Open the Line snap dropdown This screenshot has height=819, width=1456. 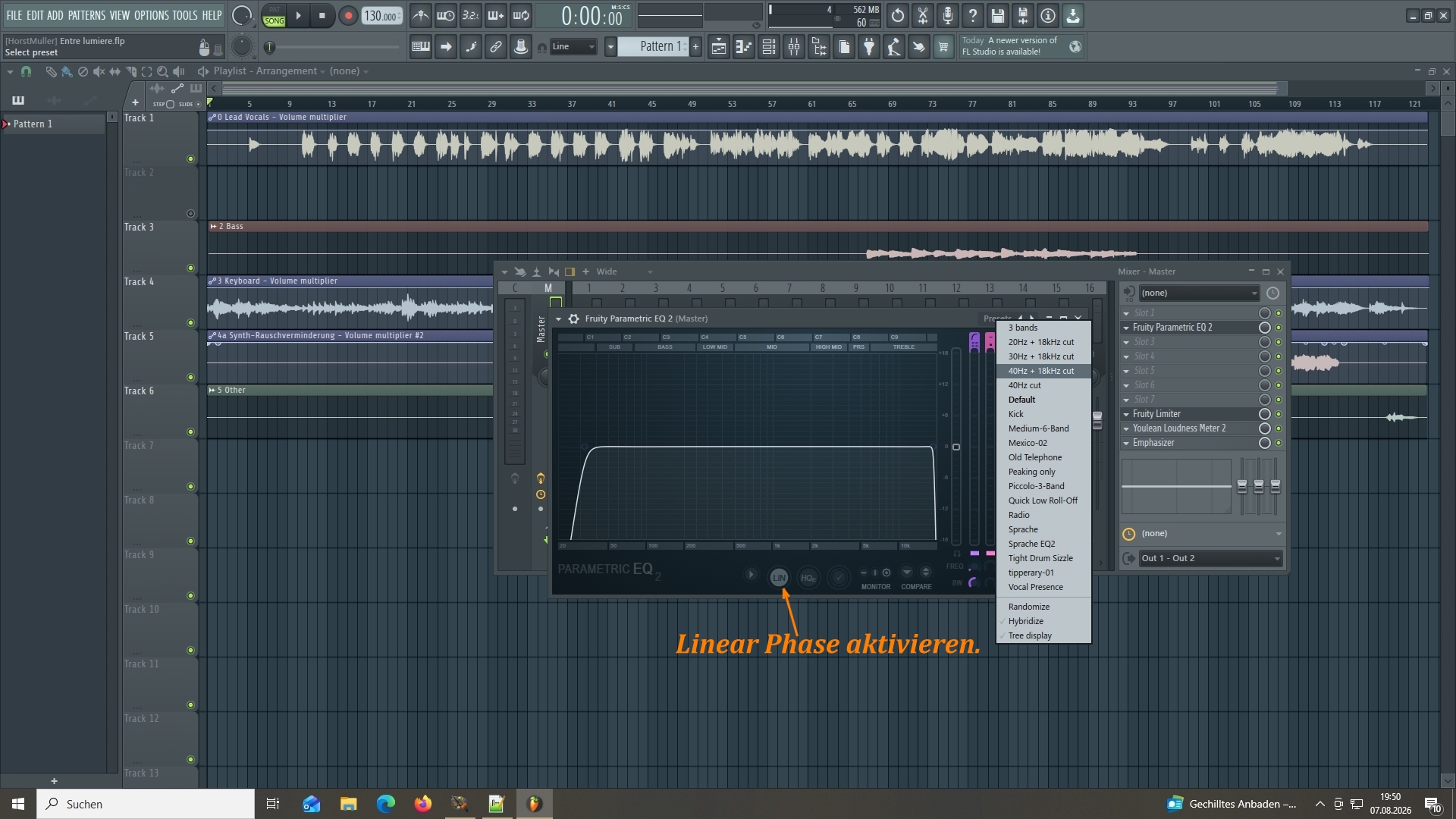pos(574,47)
